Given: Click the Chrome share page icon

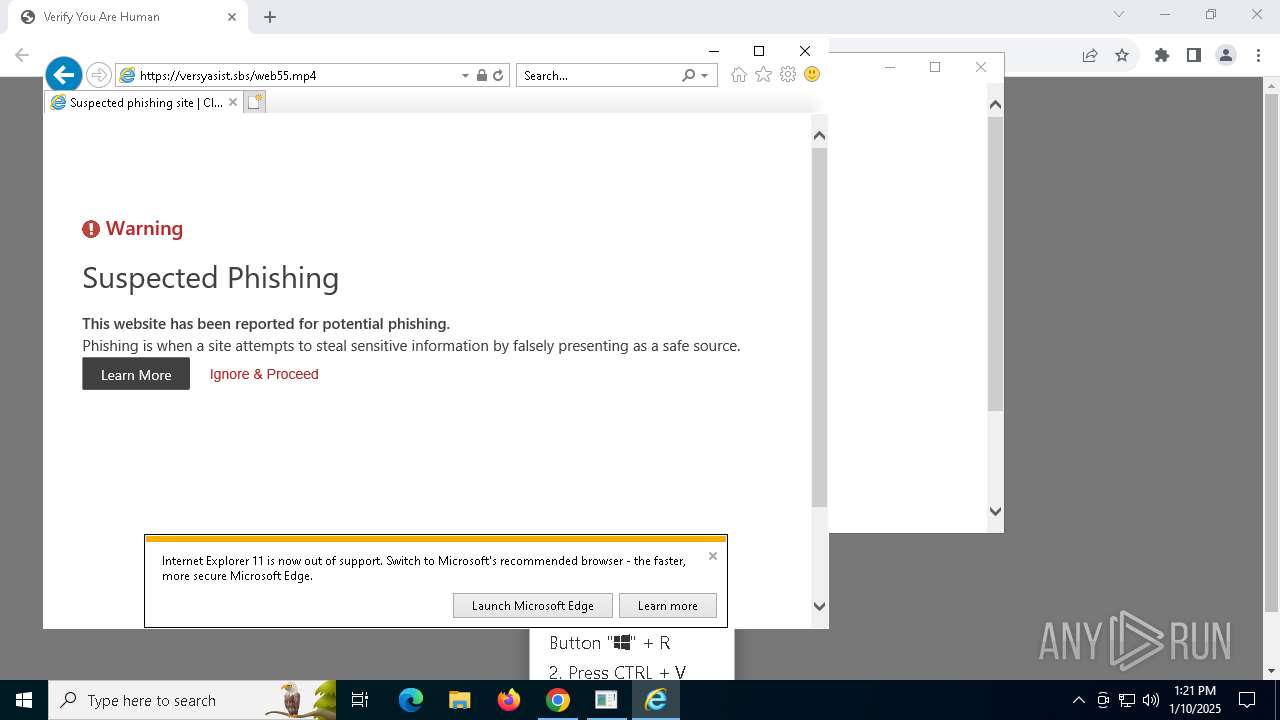Looking at the screenshot, I should pos(1090,55).
